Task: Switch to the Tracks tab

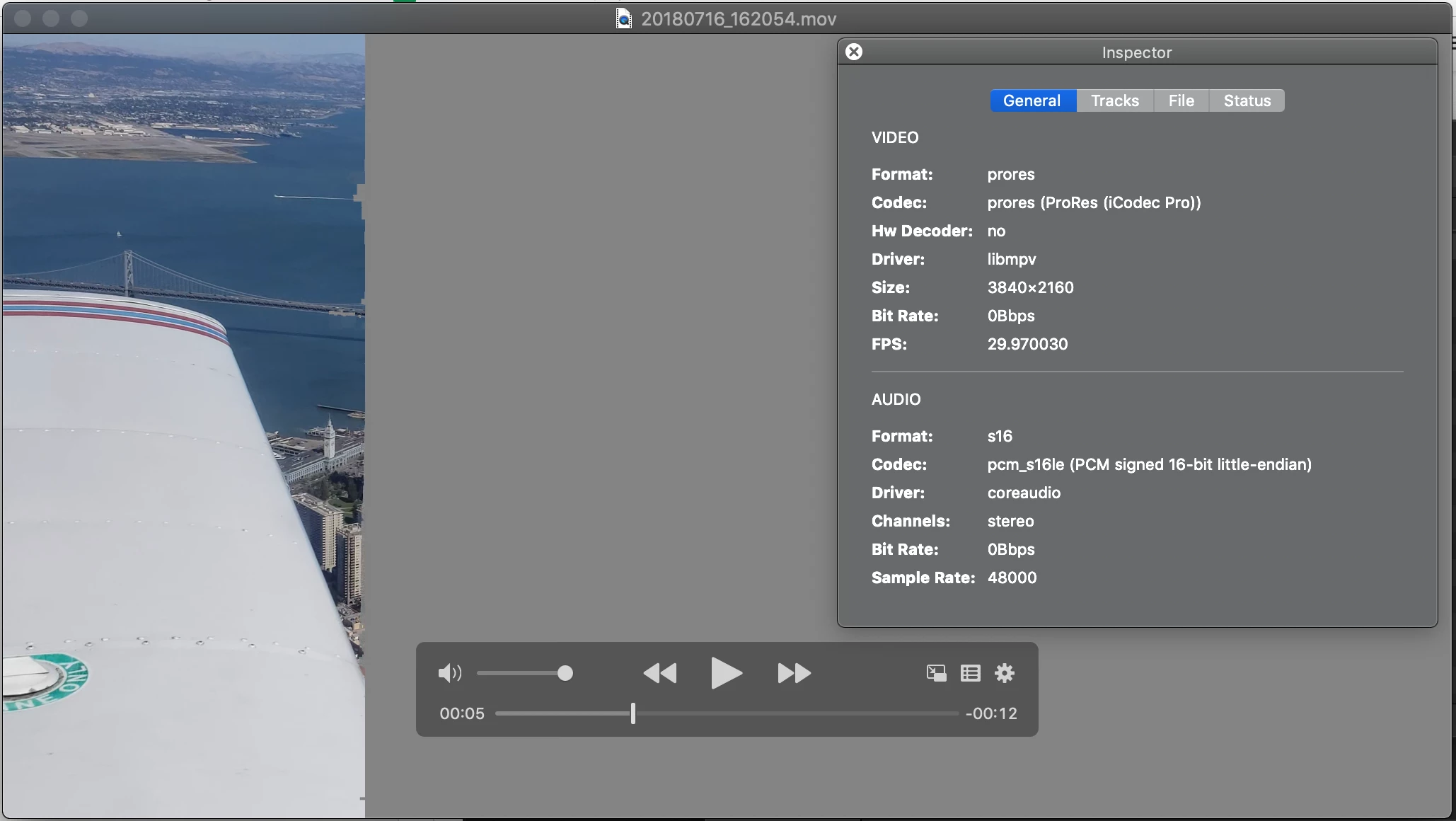Action: click(1115, 101)
